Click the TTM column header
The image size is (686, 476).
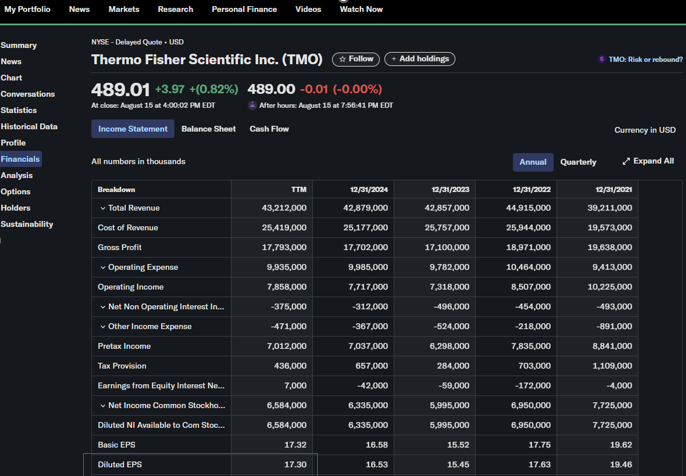click(299, 189)
